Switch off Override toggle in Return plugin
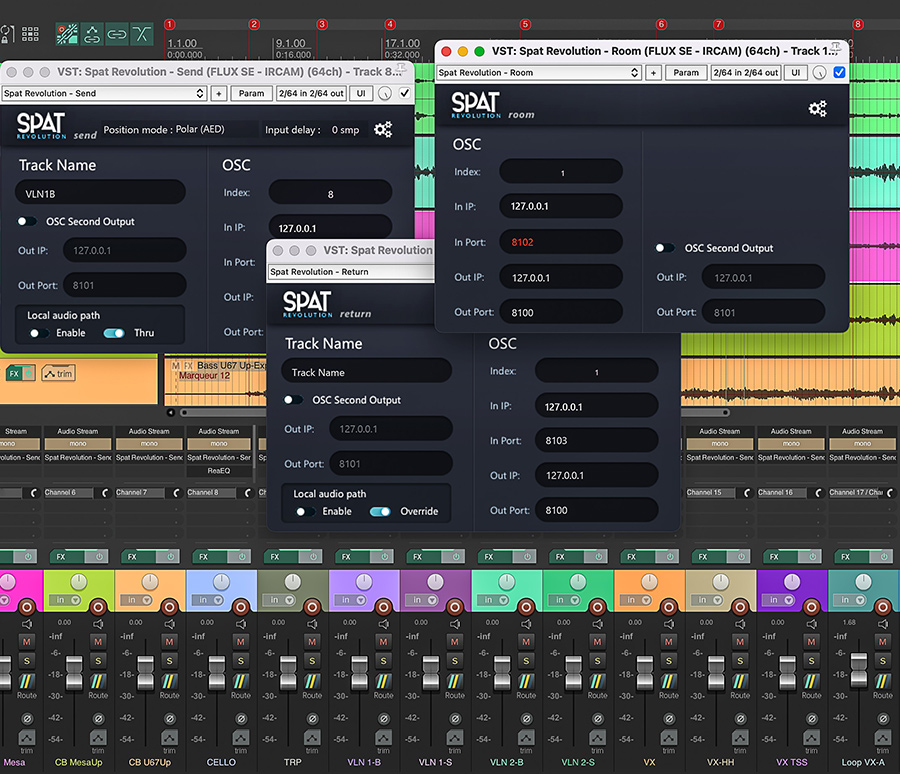 tap(380, 512)
